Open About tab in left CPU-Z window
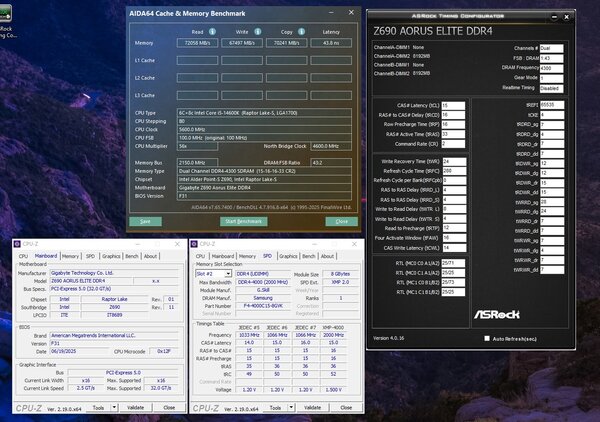The image size is (600, 422). (150, 256)
